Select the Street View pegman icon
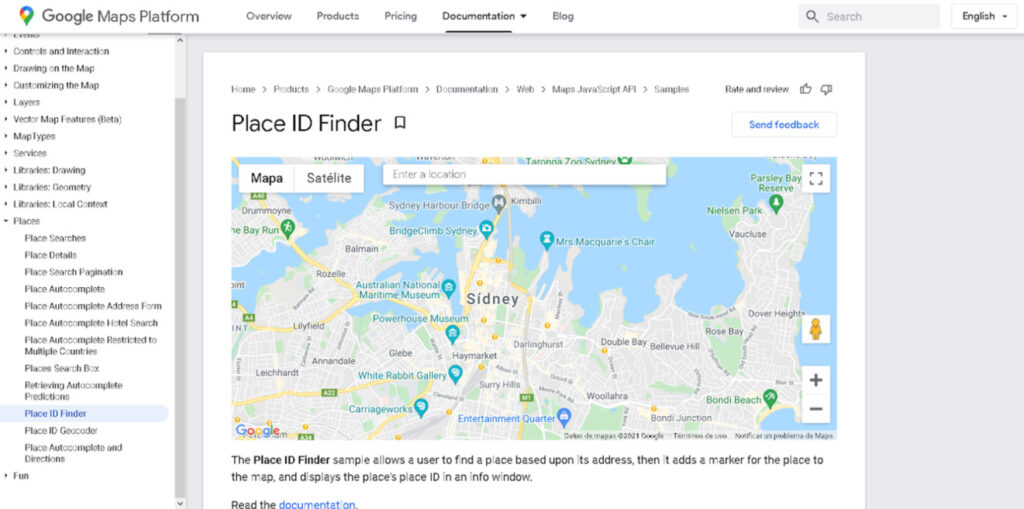1024x509 pixels. (816, 329)
